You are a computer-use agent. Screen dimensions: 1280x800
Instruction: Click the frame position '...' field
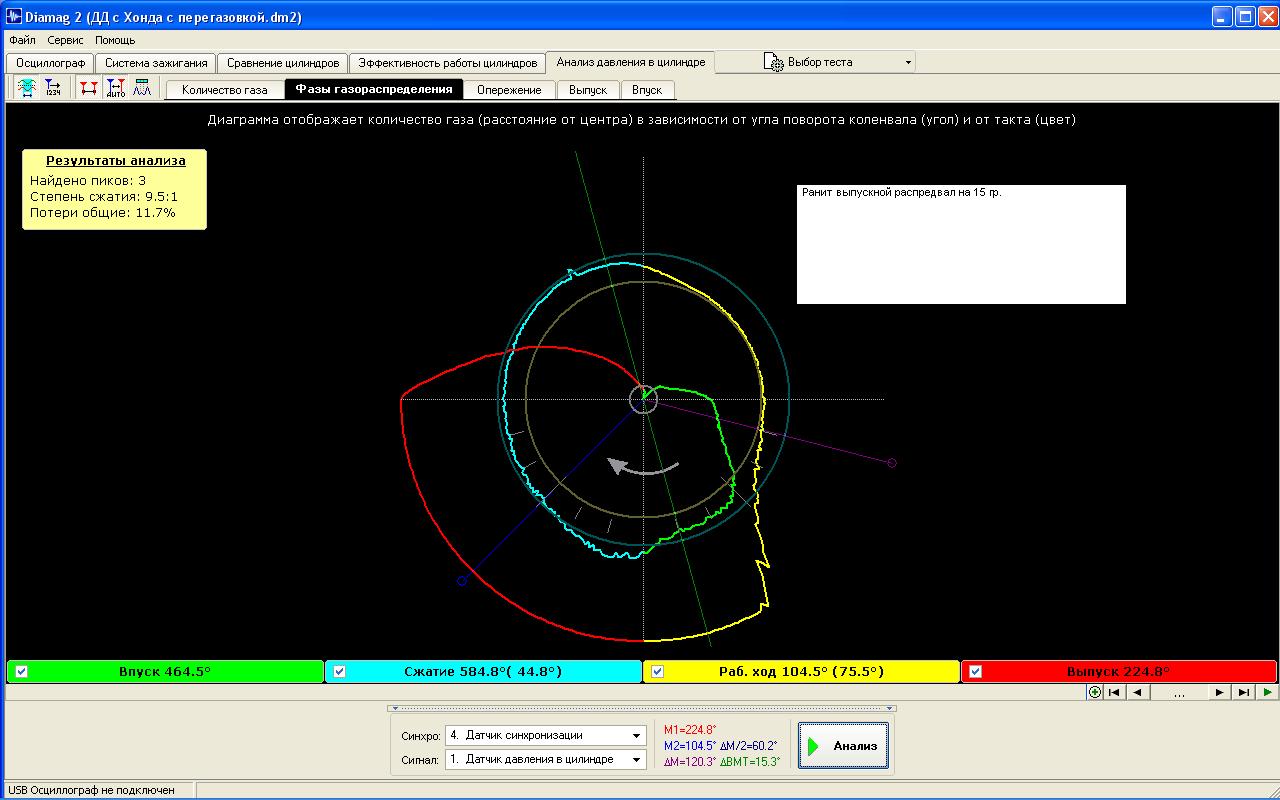(1179, 692)
